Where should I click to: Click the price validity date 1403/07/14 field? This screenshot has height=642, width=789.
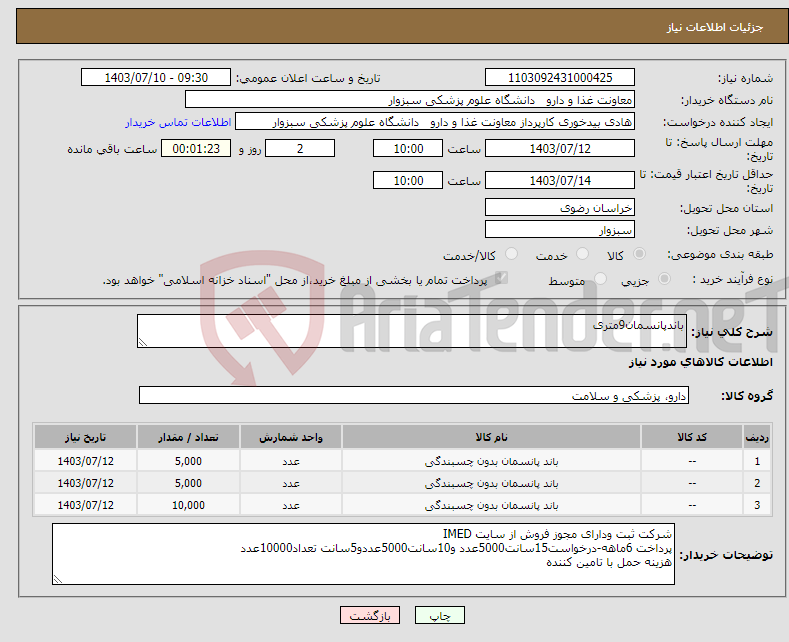click(x=560, y=180)
